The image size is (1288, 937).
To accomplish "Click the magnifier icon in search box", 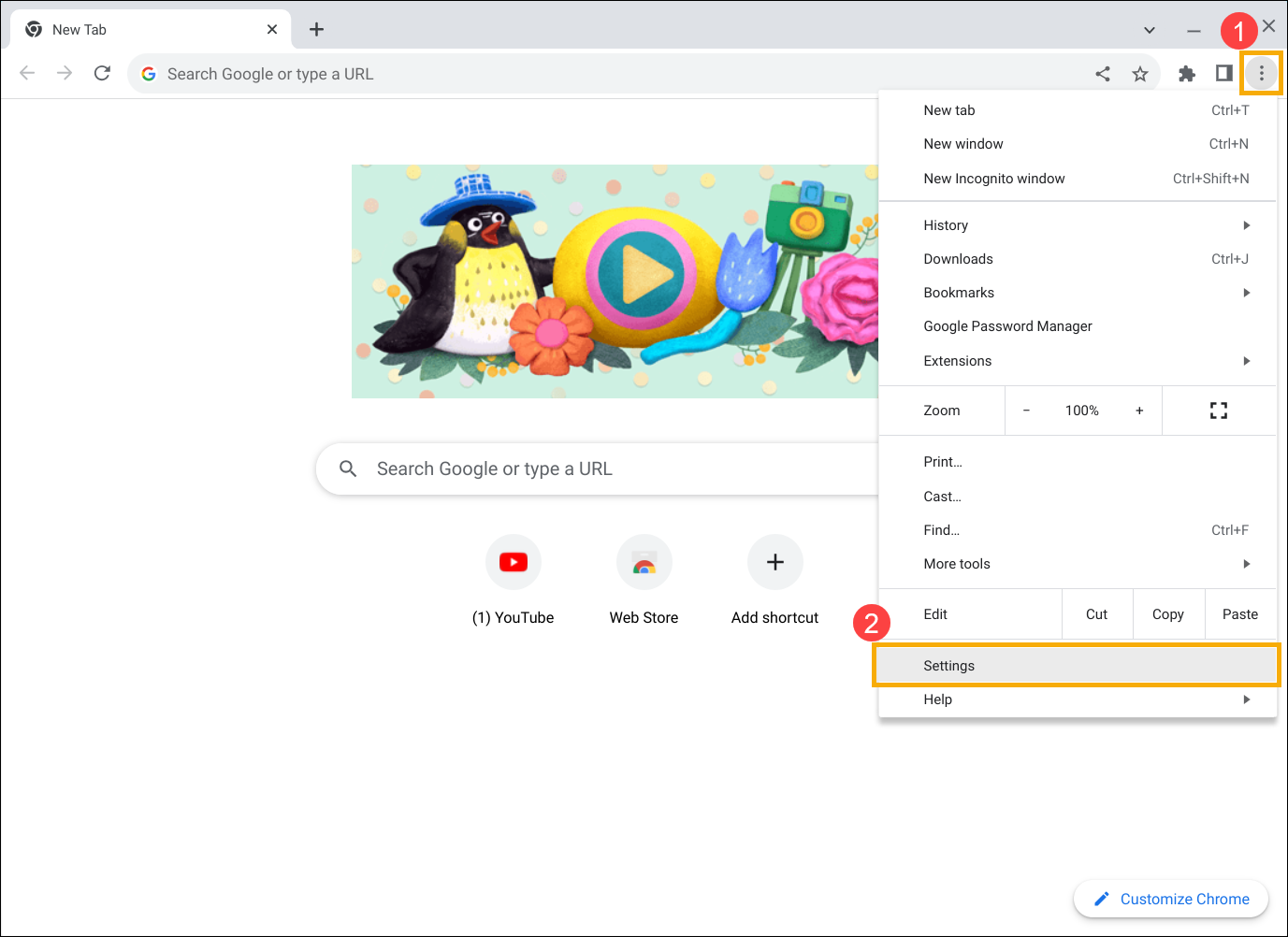I will coord(348,468).
